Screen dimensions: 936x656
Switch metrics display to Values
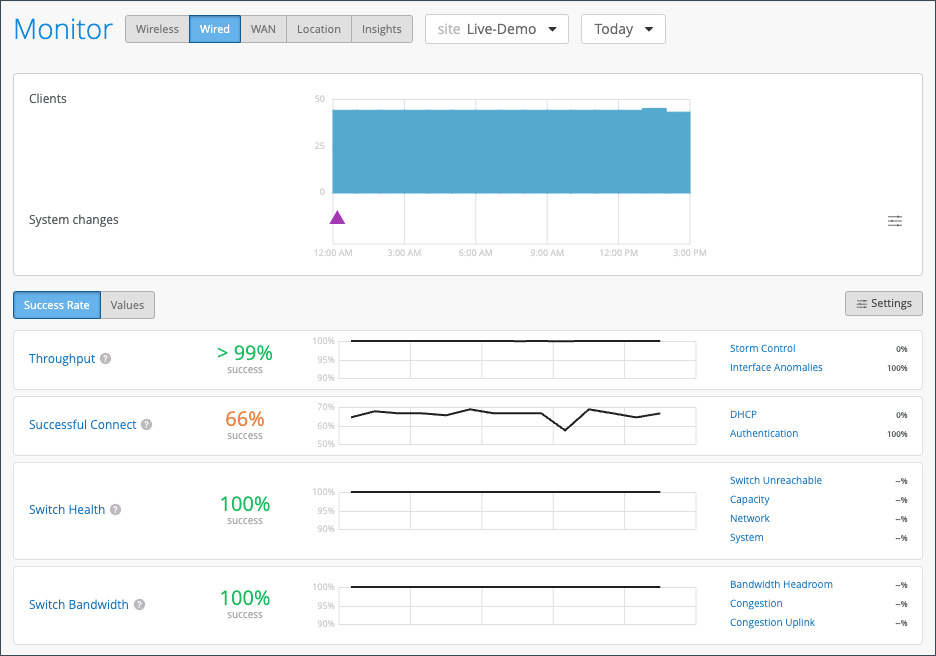click(x=128, y=305)
